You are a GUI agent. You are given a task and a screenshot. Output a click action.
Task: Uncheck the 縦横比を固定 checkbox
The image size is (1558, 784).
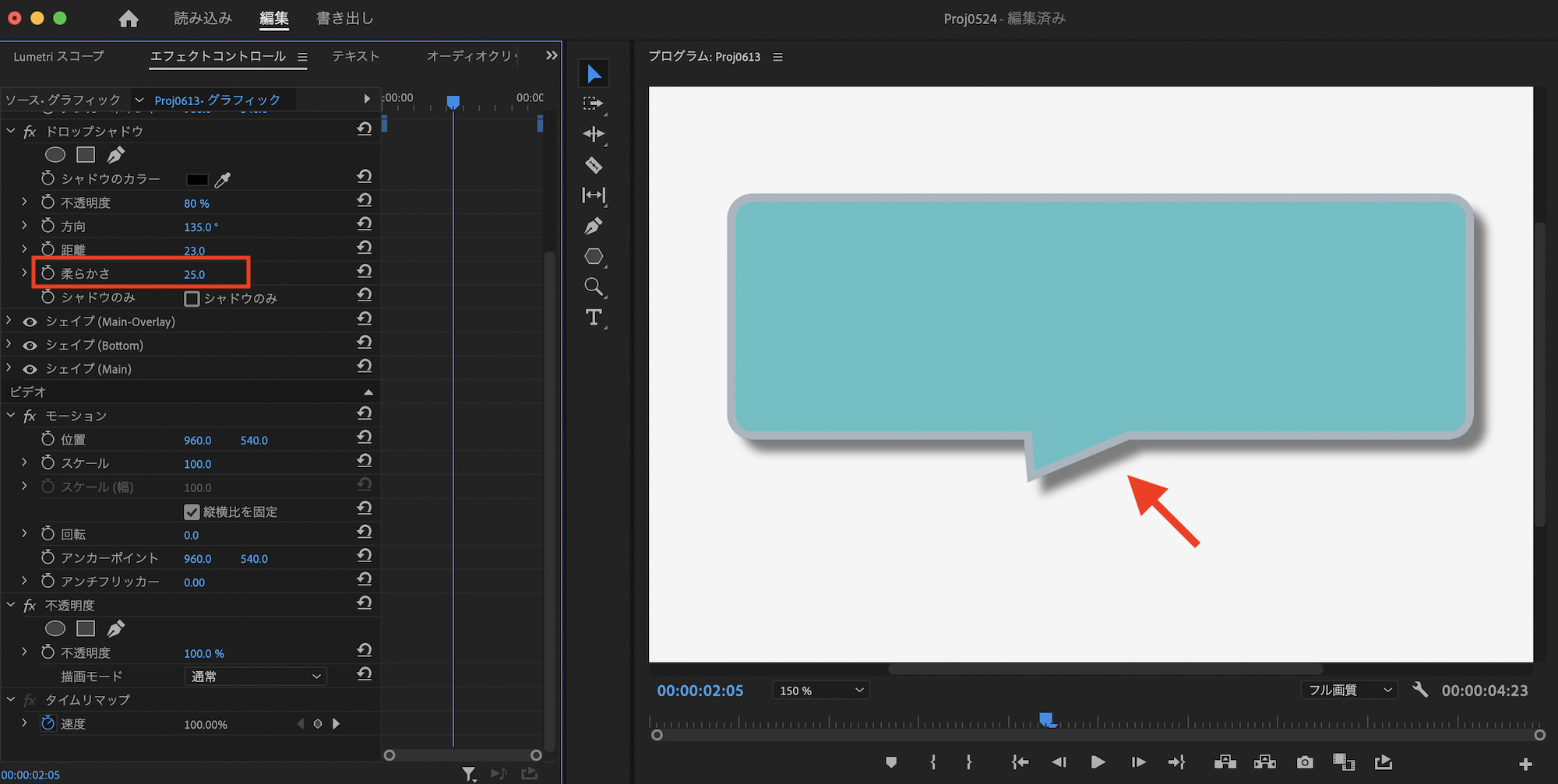192,512
